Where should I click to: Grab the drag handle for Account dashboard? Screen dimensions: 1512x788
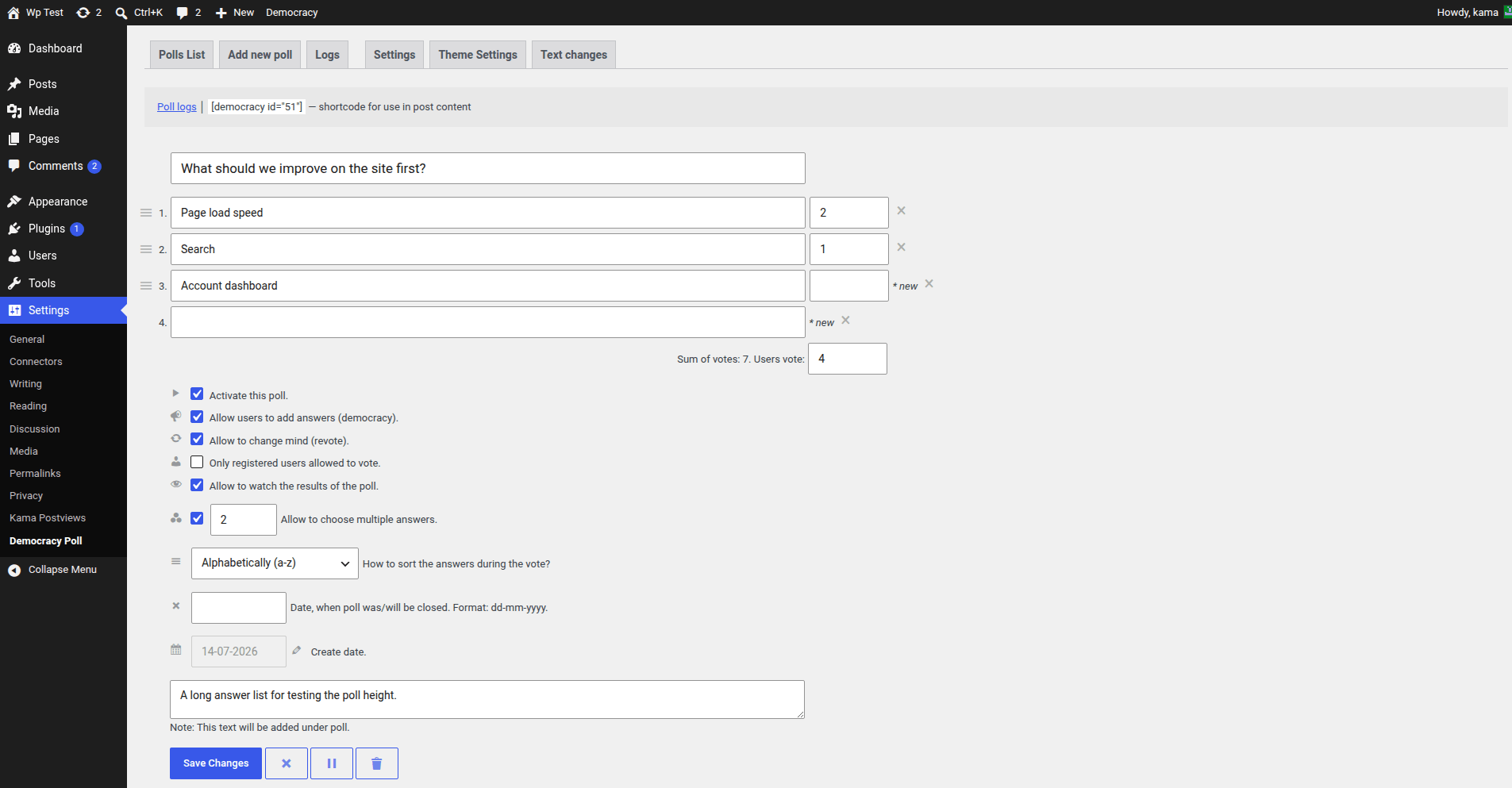tap(146, 286)
